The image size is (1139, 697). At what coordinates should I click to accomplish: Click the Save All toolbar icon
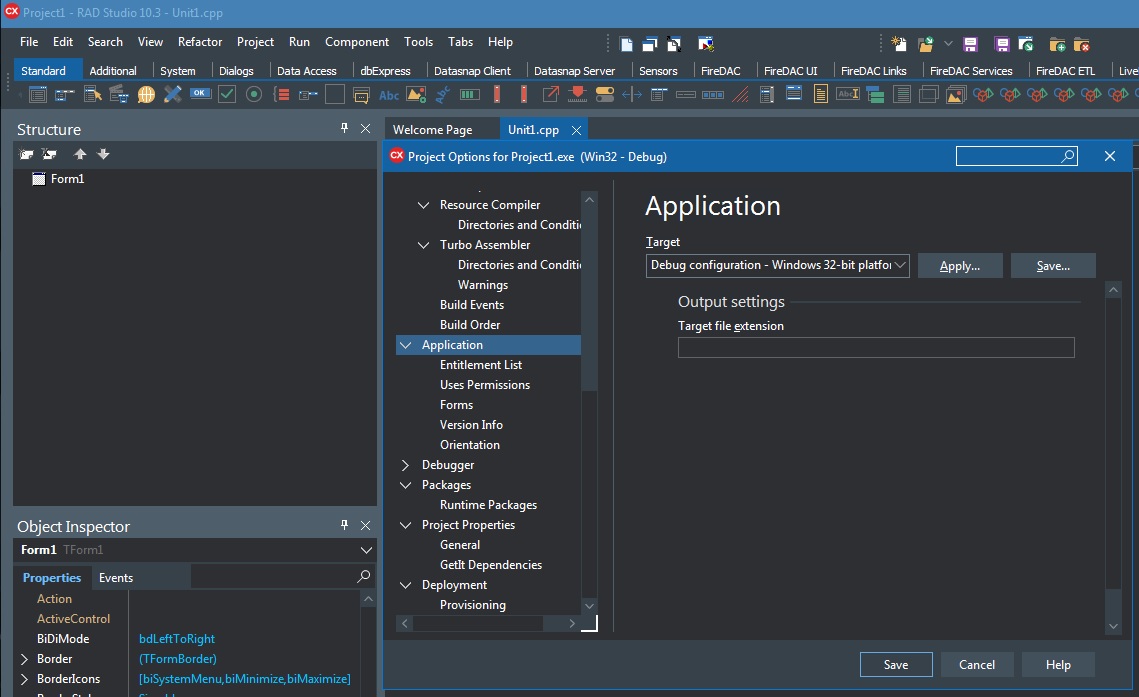[x=1002, y=44]
